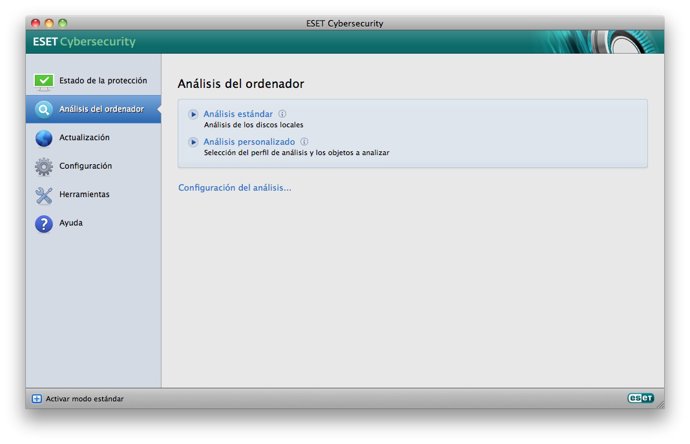This screenshot has width=690, height=444.
Task: Open the Herramientas section
Action: pos(93,194)
